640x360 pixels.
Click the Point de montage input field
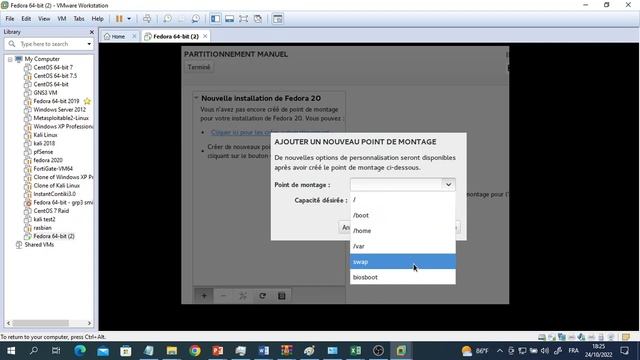[x=396, y=185]
